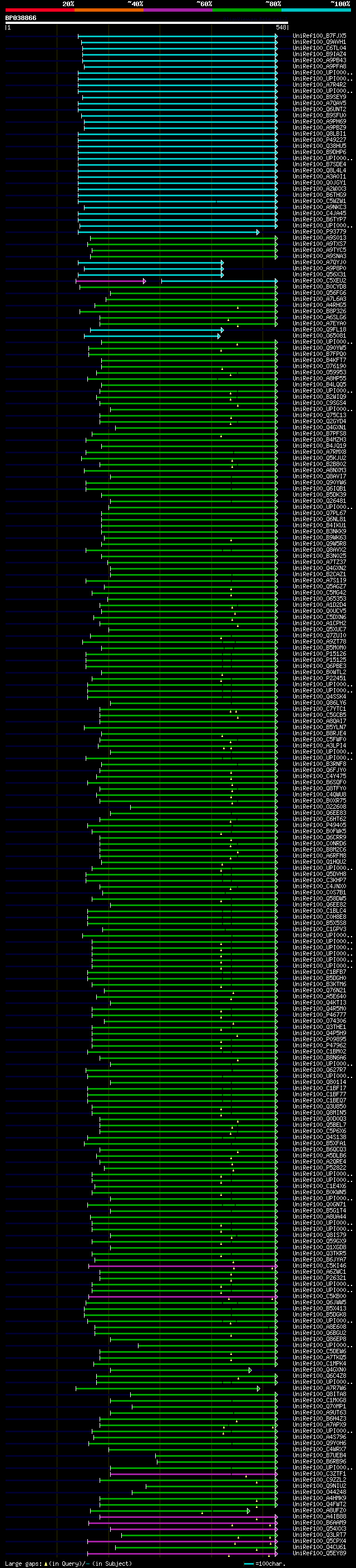
Task: Click the purple alignment segment for UniRef100_C5XEU2
Action: pyautogui.click(x=111, y=281)
